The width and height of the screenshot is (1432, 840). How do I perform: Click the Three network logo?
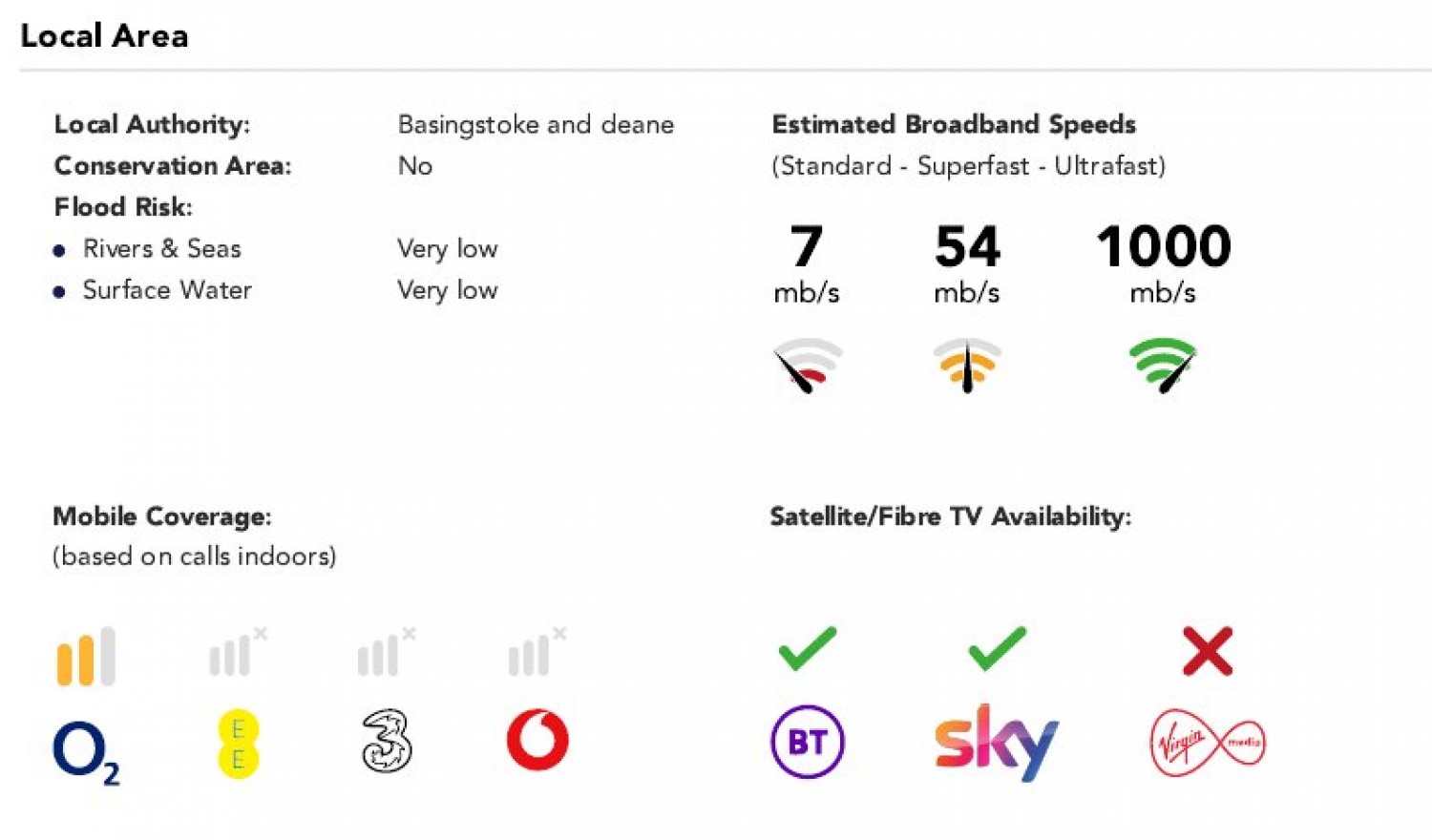[x=387, y=742]
